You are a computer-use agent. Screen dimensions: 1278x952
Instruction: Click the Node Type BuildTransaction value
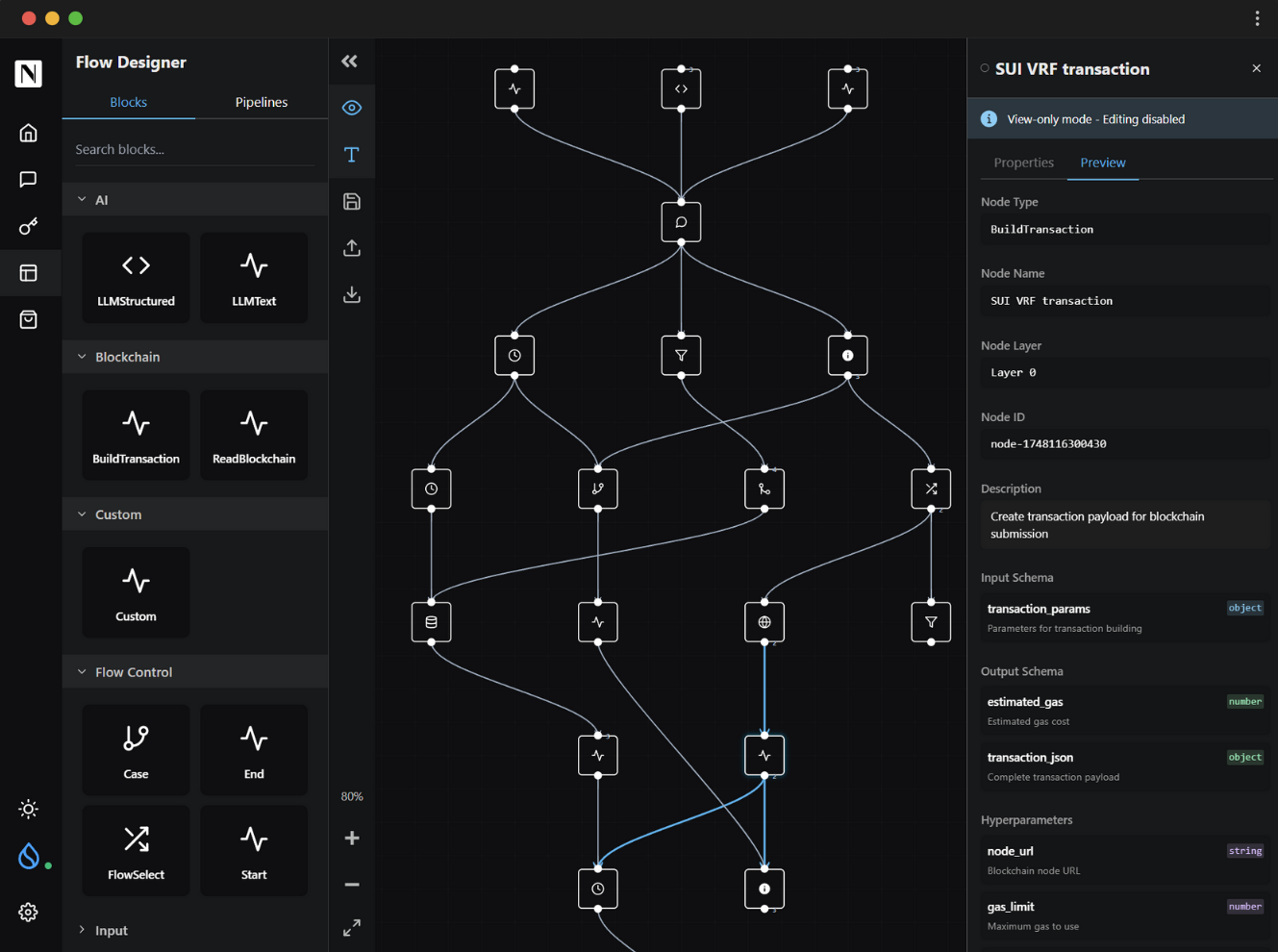pyautogui.click(x=1126, y=229)
